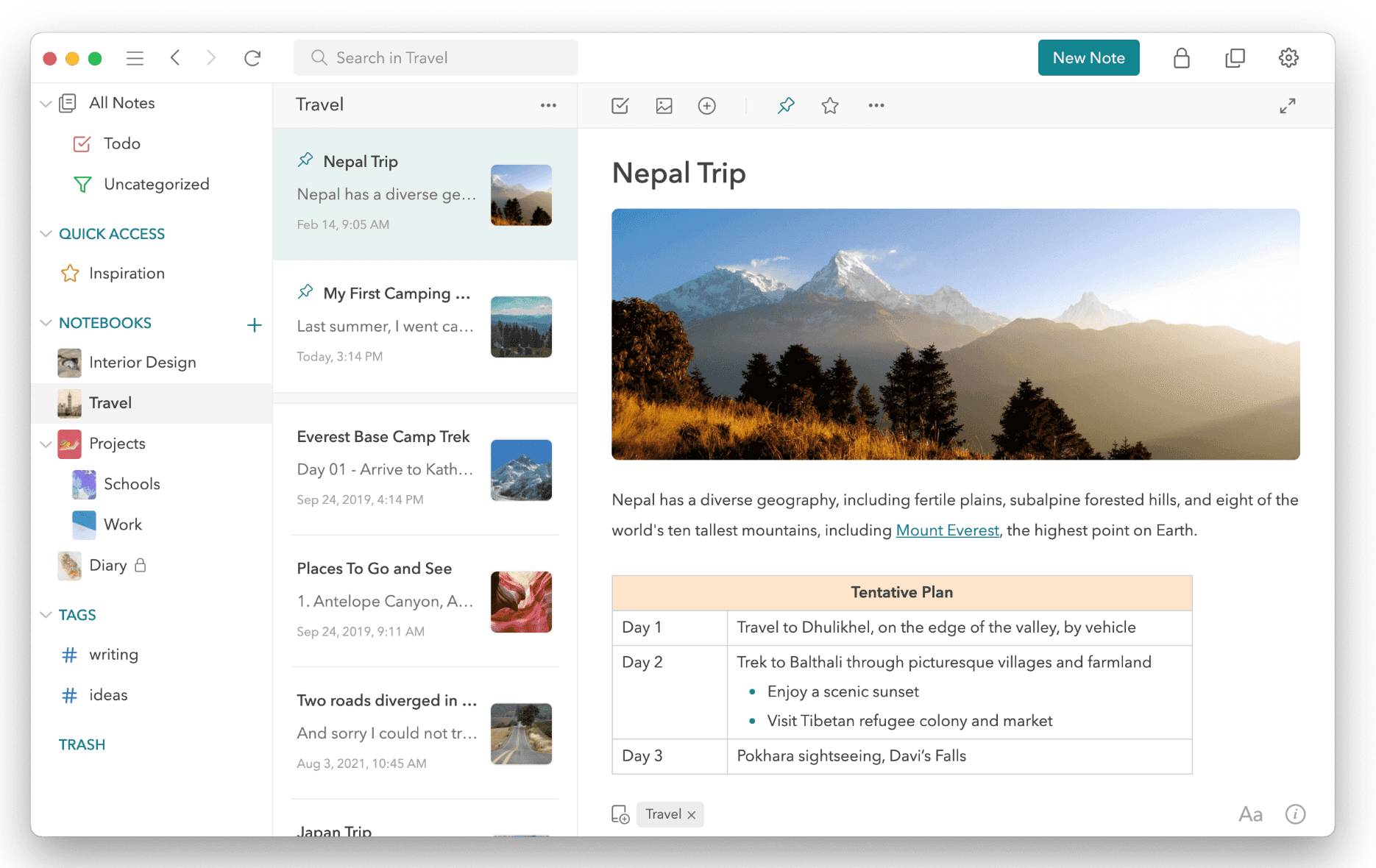Open text formatting with the Aa icon

1250,814
